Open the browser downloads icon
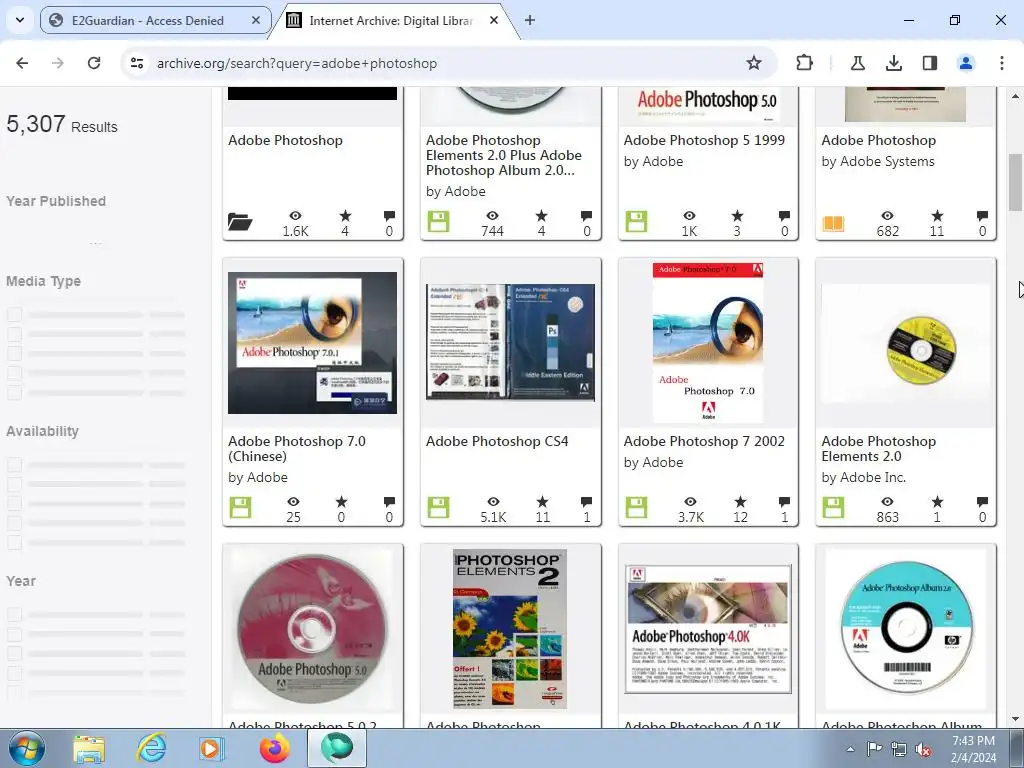The height and width of the screenshot is (768, 1024). tap(893, 63)
